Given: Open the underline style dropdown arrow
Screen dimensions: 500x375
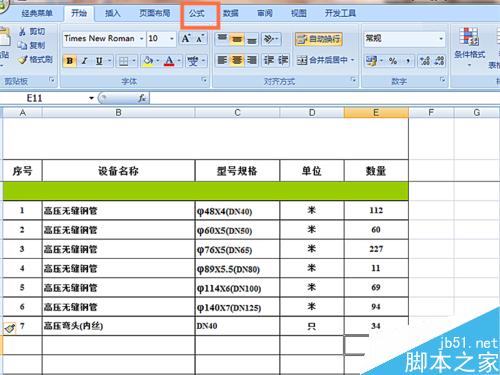Looking at the screenshot, I should coord(109,61).
